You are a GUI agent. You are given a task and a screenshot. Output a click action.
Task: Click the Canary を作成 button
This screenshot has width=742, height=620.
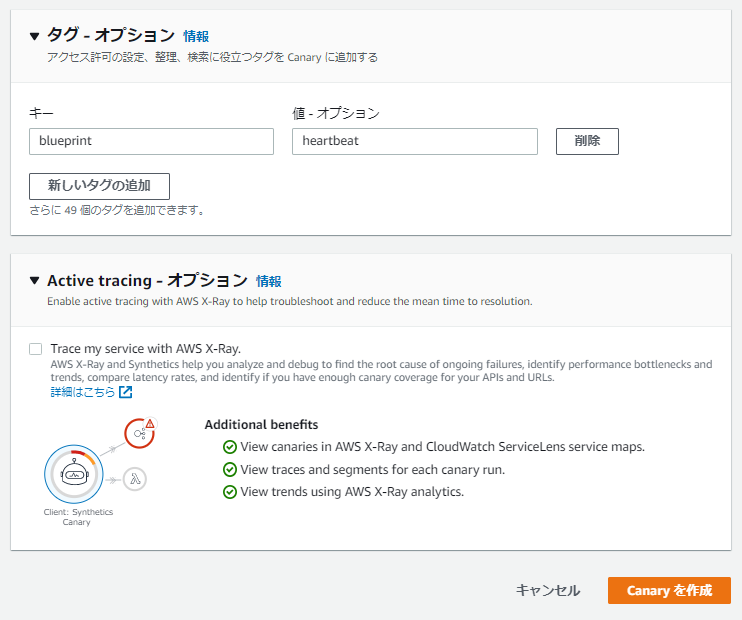[x=669, y=590]
